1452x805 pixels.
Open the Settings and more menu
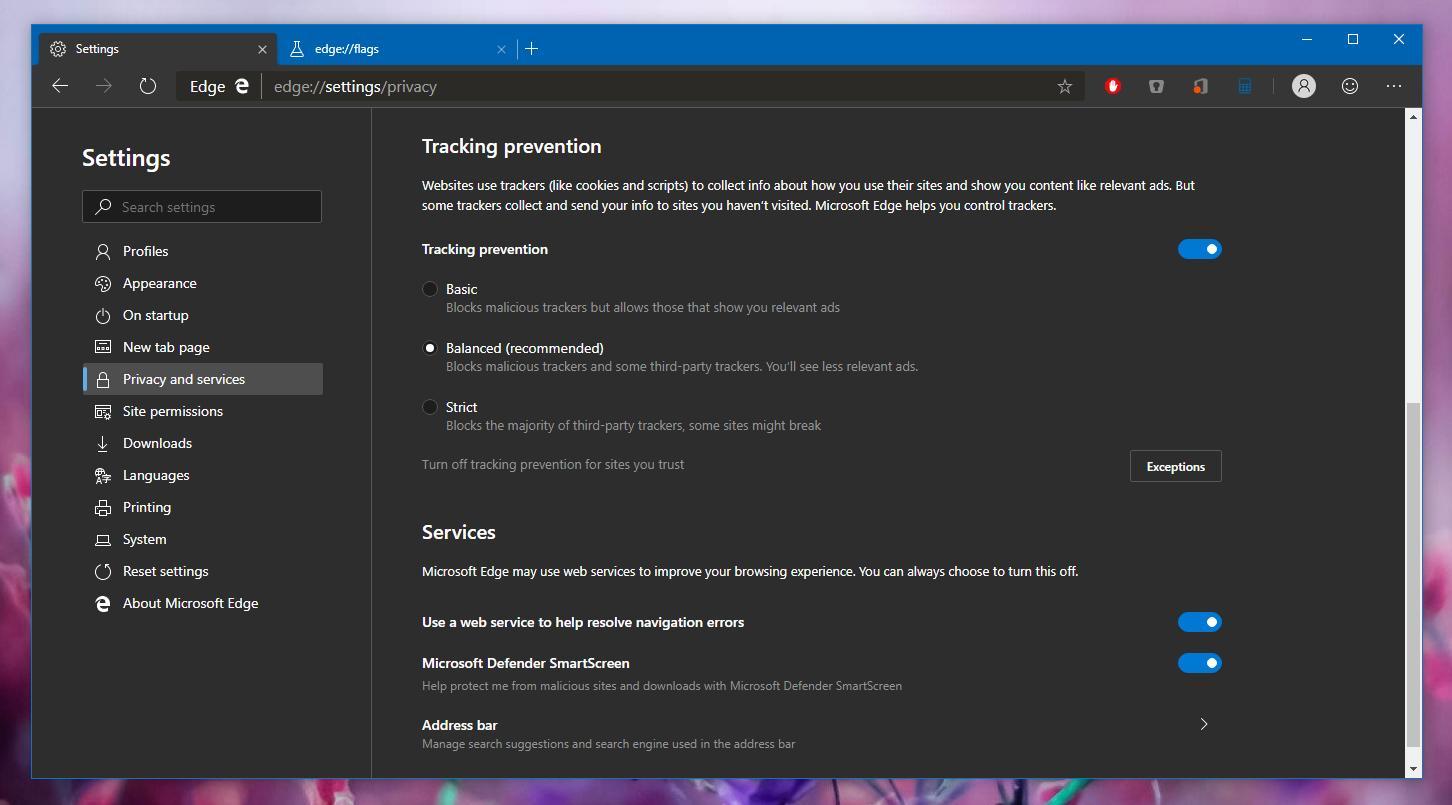point(1394,86)
